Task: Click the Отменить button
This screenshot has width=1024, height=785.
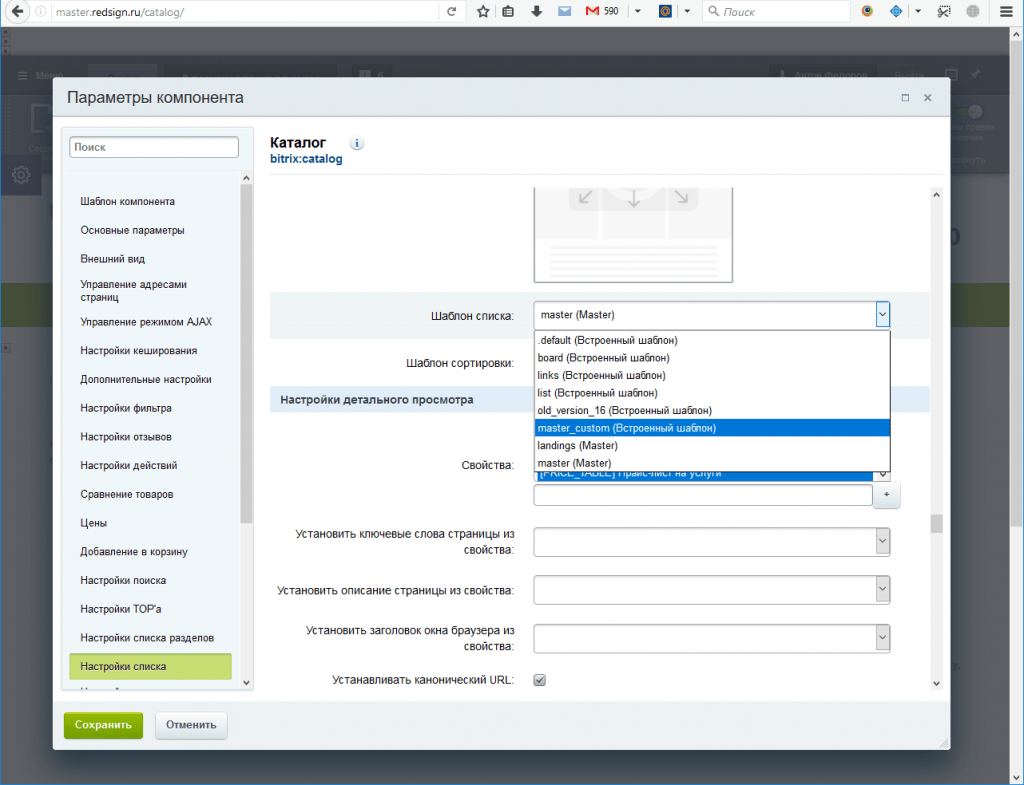Action: 192,725
